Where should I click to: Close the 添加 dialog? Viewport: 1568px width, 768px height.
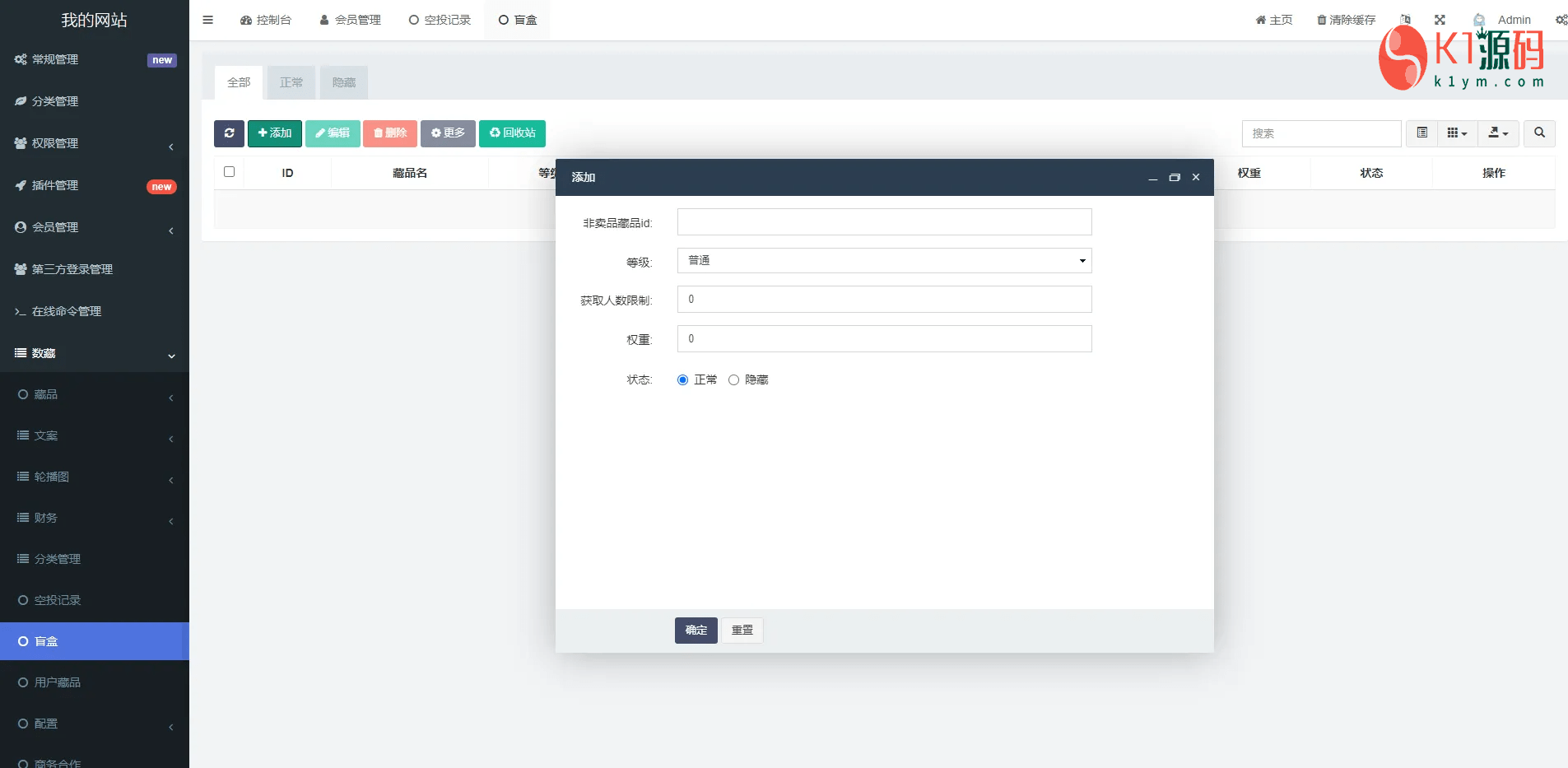click(1196, 178)
